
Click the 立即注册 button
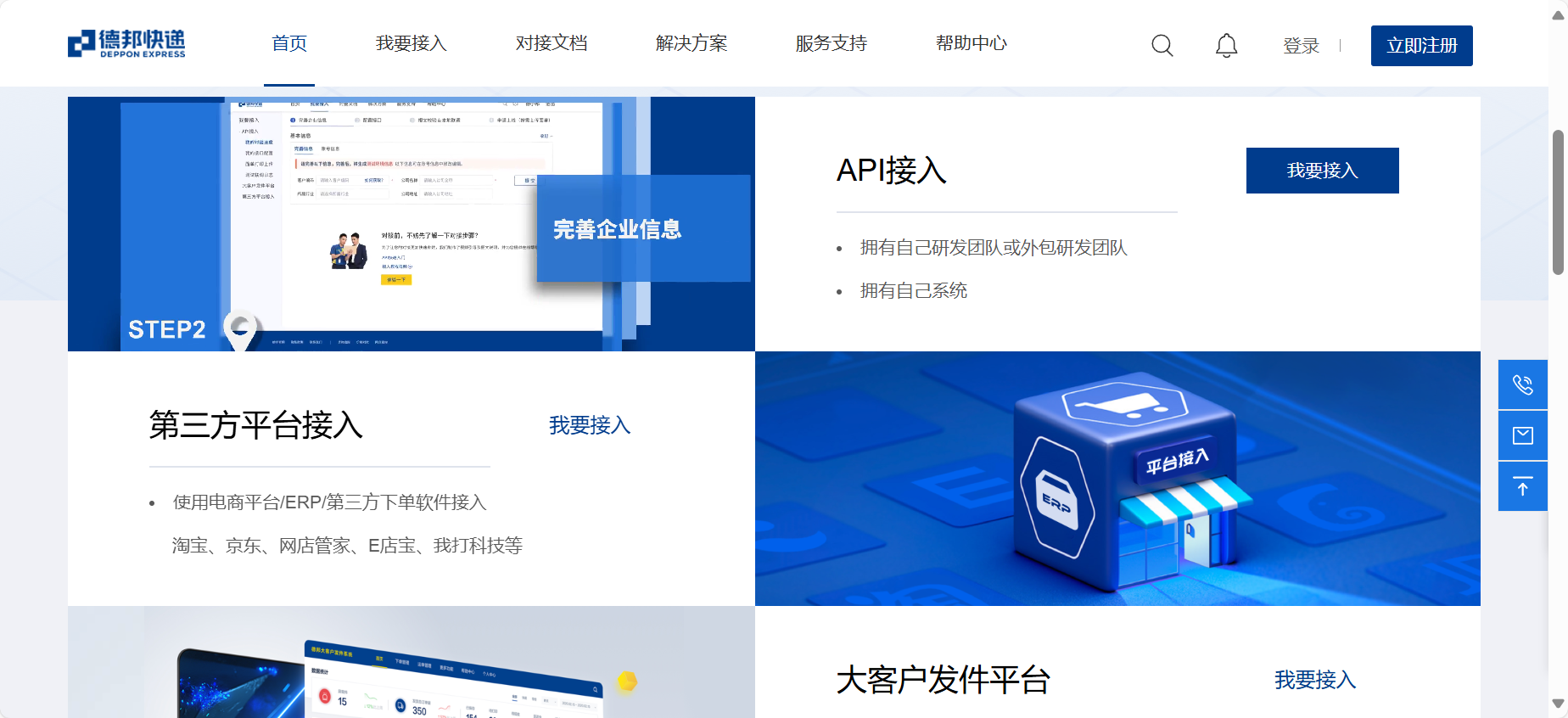pos(1422,46)
